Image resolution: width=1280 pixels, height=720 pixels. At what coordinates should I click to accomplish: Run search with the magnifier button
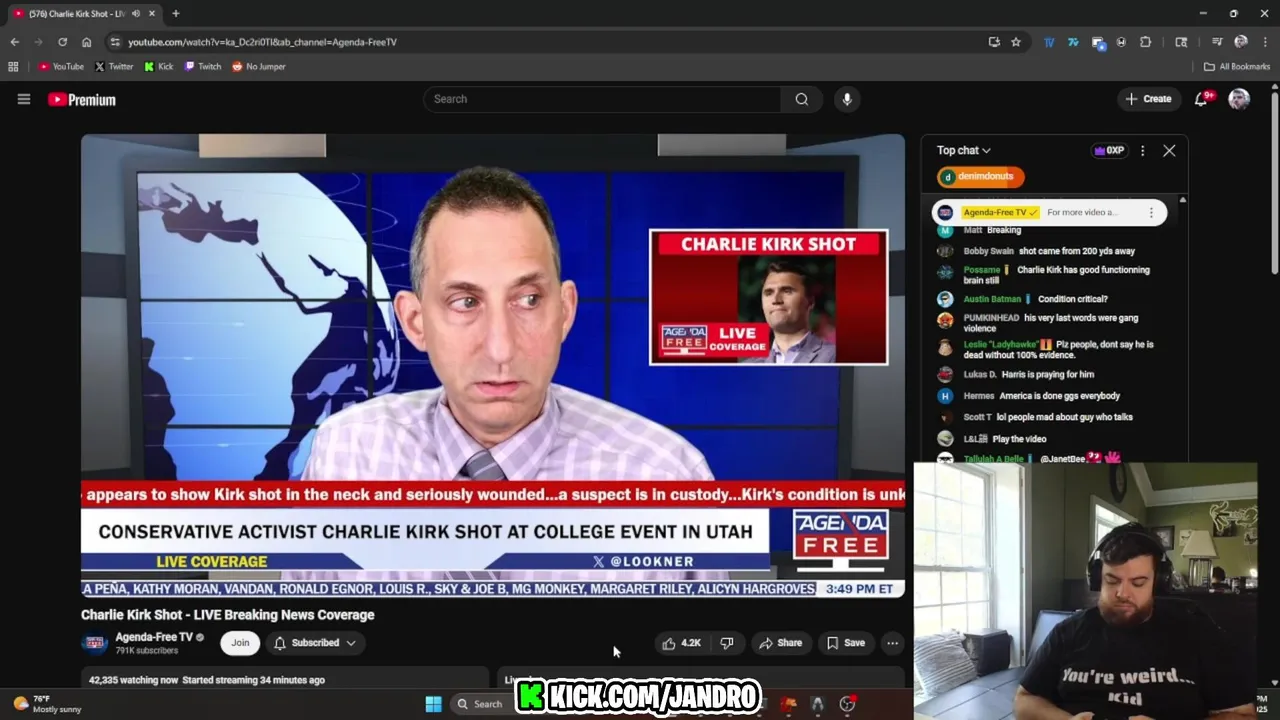tap(802, 99)
